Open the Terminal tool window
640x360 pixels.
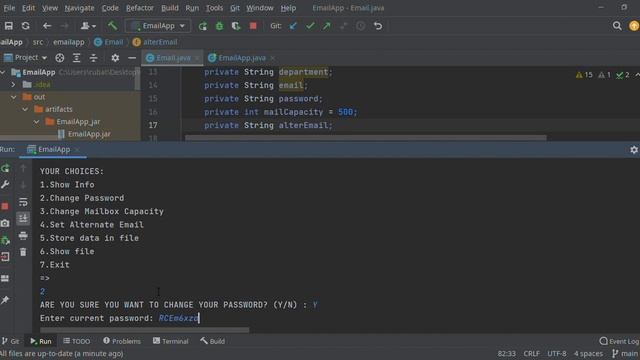click(171, 341)
